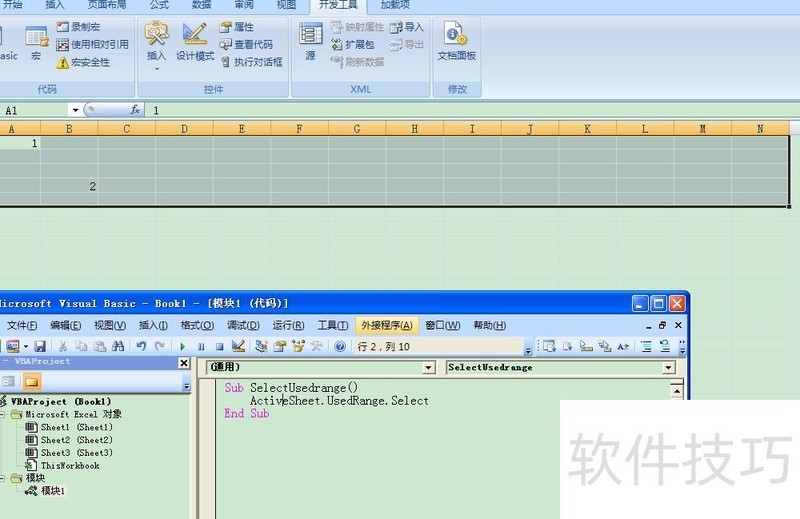This screenshot has height=519, width=800.
Task: Click Toggle Folders icon in project pane
Action: point(32,381)
